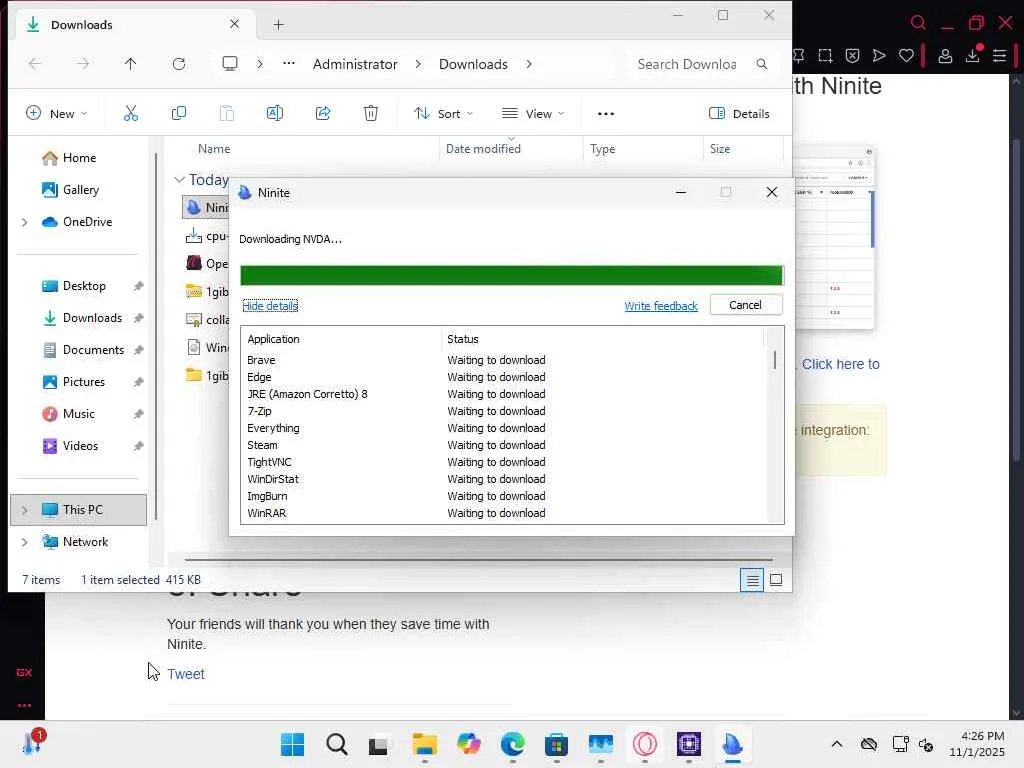Go up one folder with the Up arrow

[131, 63]
